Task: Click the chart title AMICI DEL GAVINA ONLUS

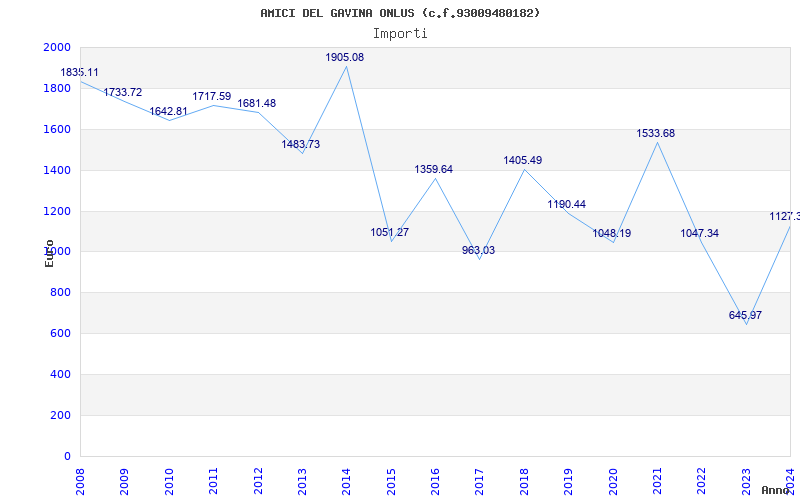Action: tap(400, 13)
